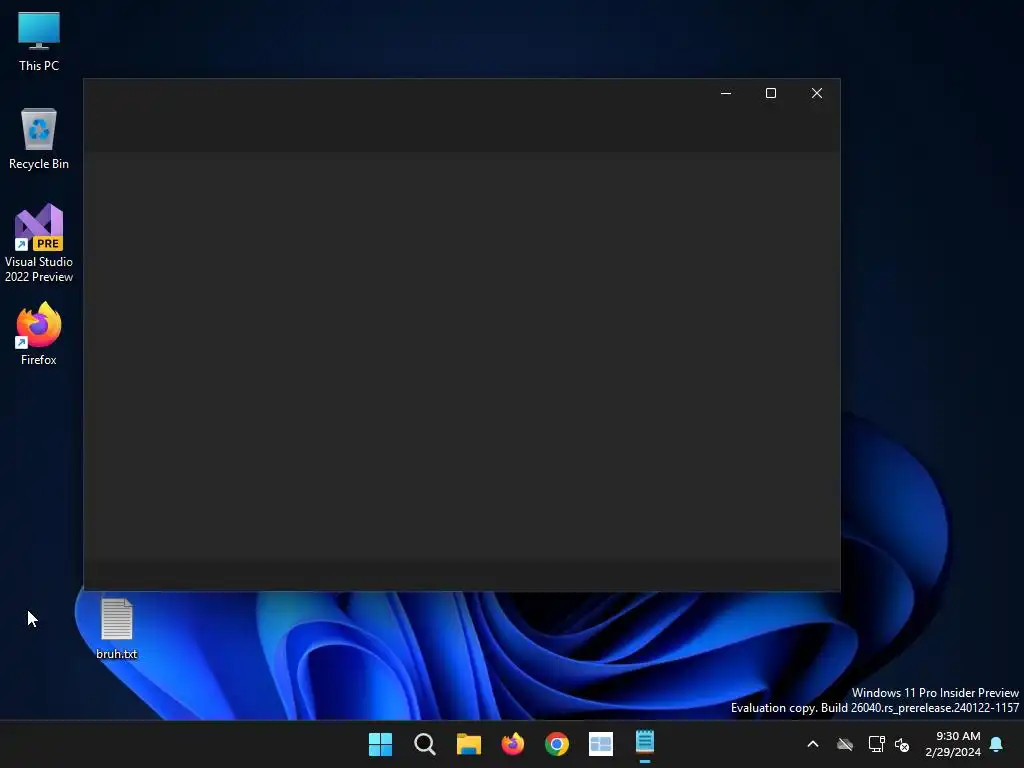1024x768 pixels.
Task: Open the Recycle Bin icon
Action: (x=39, y=139)
